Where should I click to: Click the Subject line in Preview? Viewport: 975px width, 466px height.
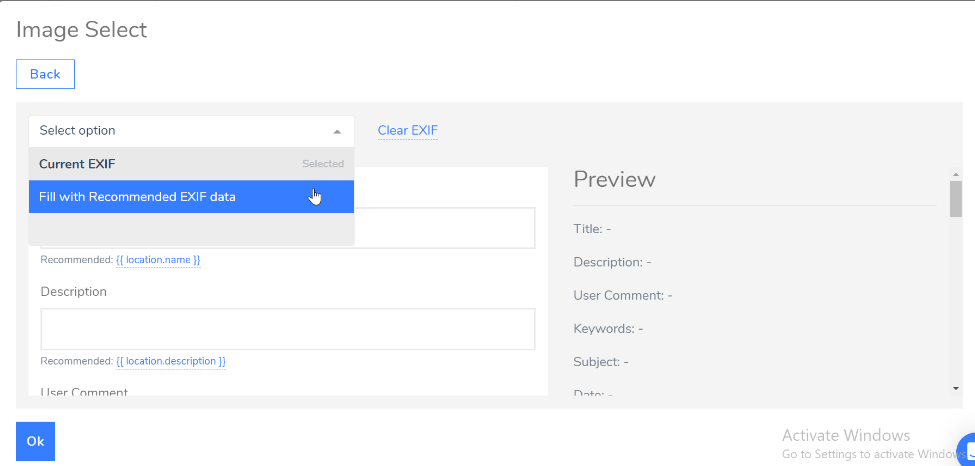point(600,361)
